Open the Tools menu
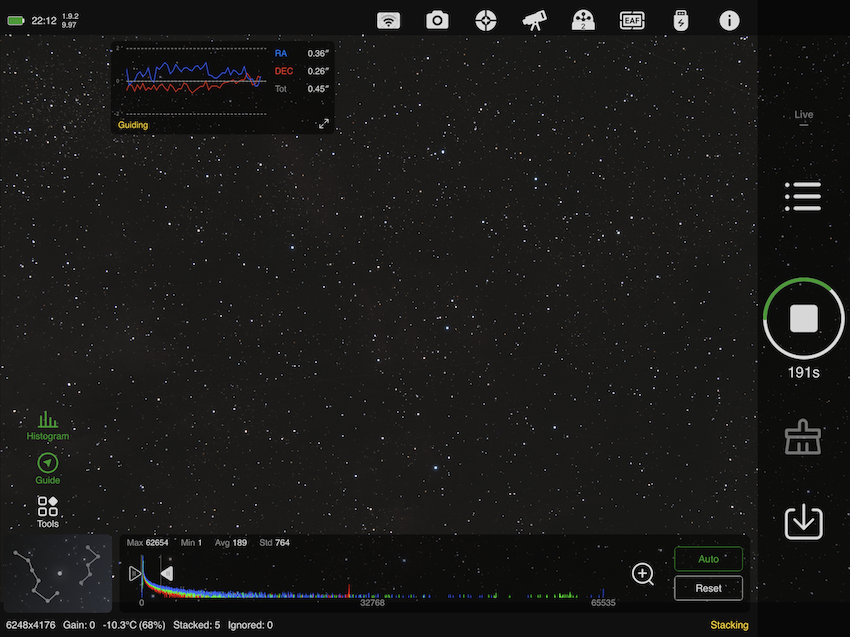850x637 pixels. pyautogui.click(x=48, y=512)
